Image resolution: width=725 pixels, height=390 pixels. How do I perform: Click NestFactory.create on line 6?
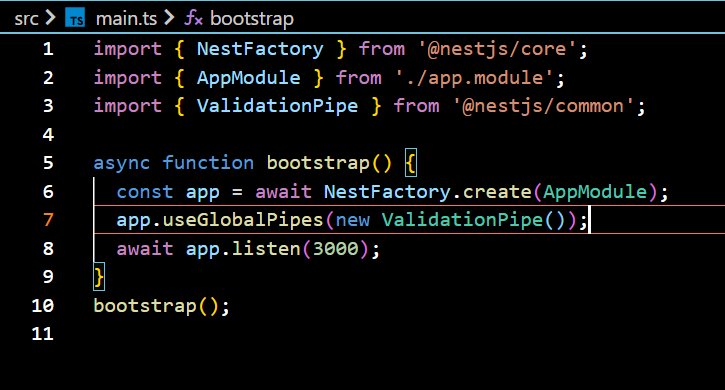click(x=428, y=192)
